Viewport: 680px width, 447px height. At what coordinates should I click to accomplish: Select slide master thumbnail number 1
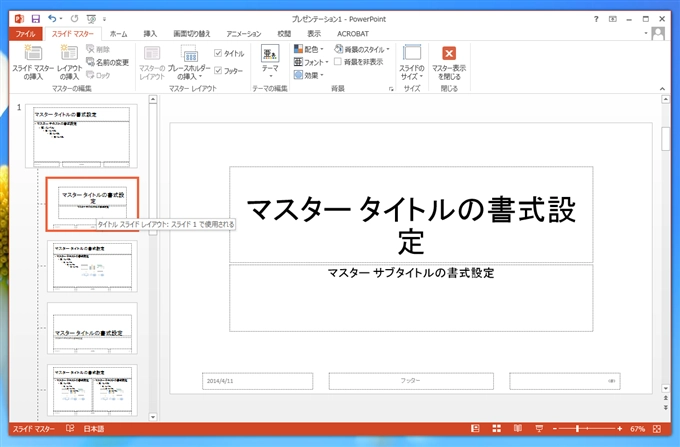click(82, 136)
